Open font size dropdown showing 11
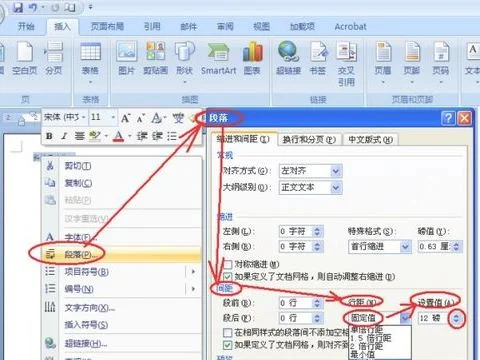 (113, 117)
